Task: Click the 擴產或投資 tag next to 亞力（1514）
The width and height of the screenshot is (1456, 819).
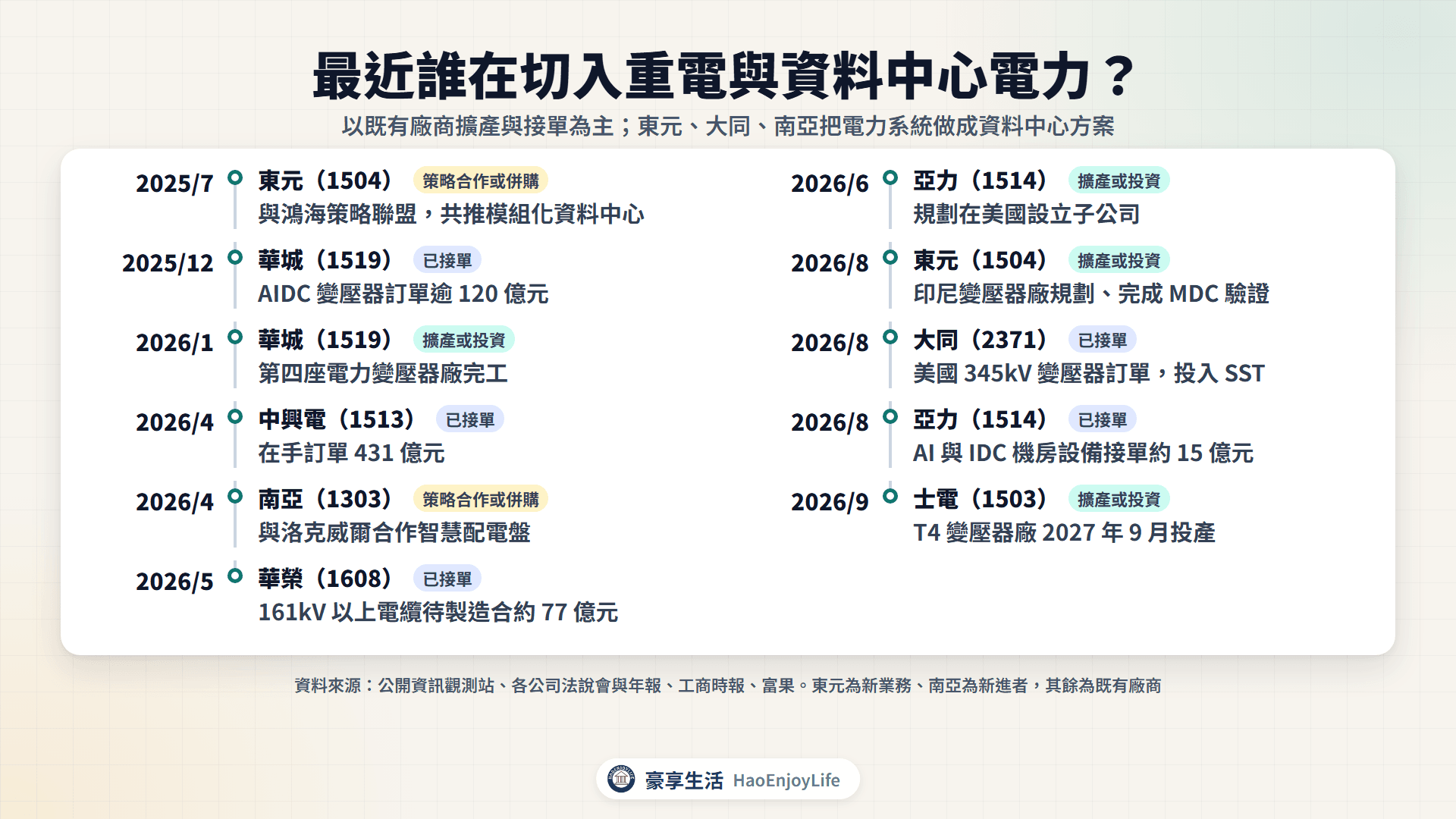Action: [1119, 180]
